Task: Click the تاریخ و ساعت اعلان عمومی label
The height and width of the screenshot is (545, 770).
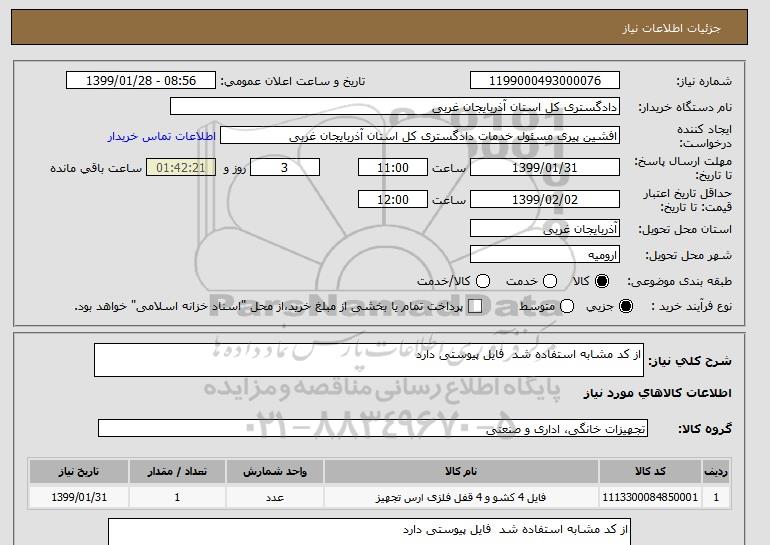Action: tap(293, 81)
